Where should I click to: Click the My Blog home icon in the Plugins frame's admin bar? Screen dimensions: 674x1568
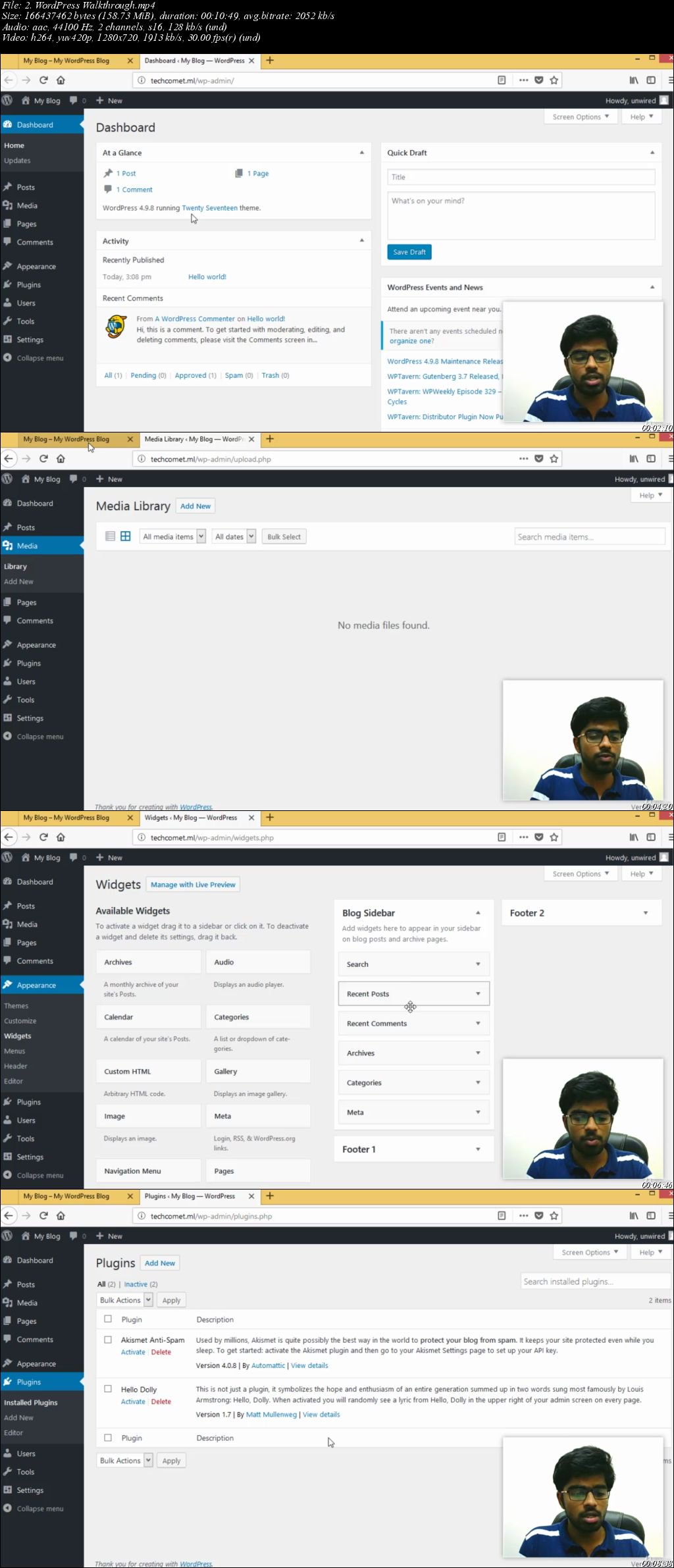(26, 1236)
